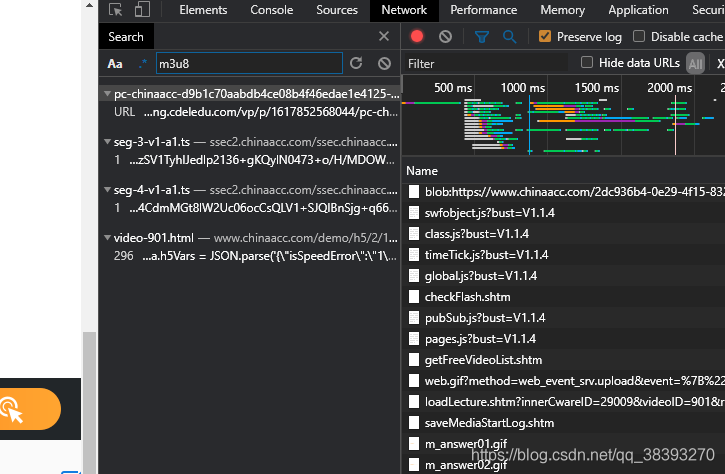Open the Memory tab
Screen dimensions: 725x474
click(x=562, y=10)
